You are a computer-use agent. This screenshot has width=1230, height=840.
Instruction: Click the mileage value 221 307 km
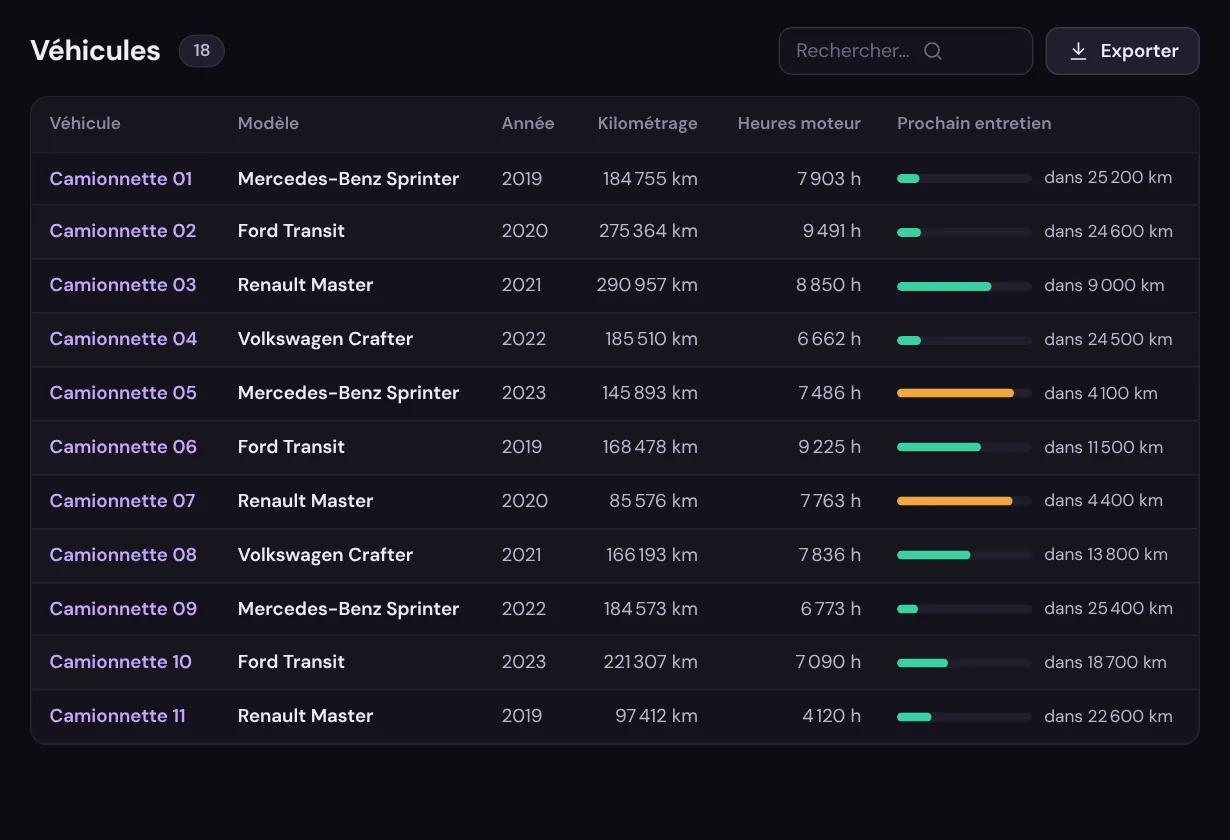(650, 662)
